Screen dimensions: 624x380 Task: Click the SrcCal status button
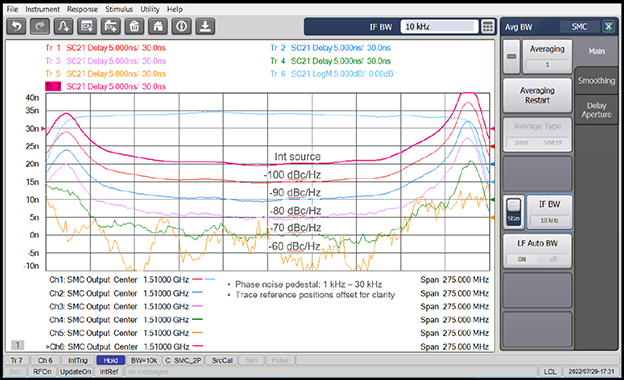pyautogui.click(x=222, y=361)
